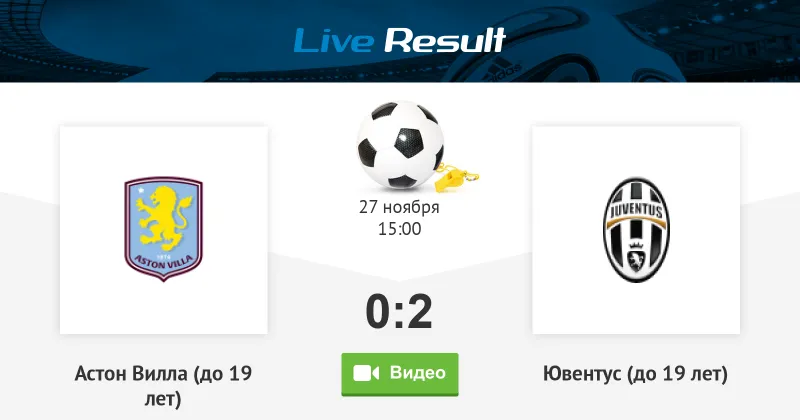Click the 27 ноября date text

click(399, 207)
